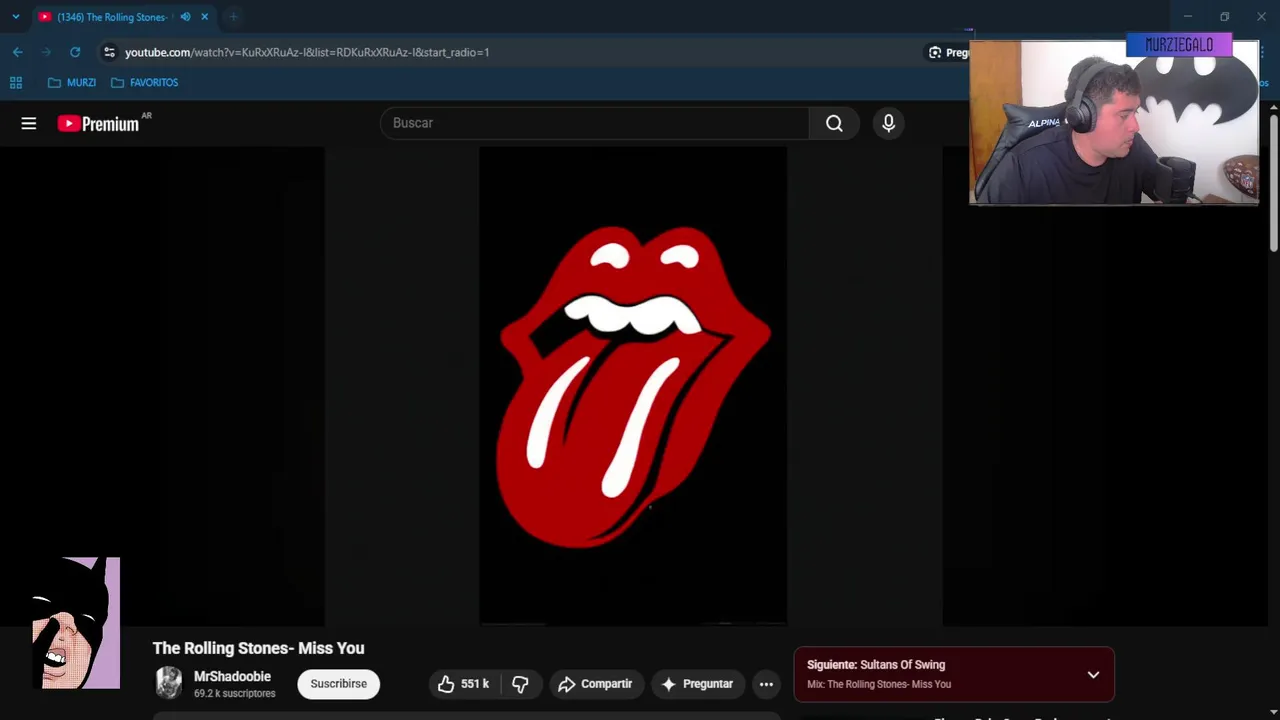This screenshot has width=1280, height=720.
Task: Open the FAVORITOS bookmarks folder
Action: pyautogui.click(x=145, y=83)
